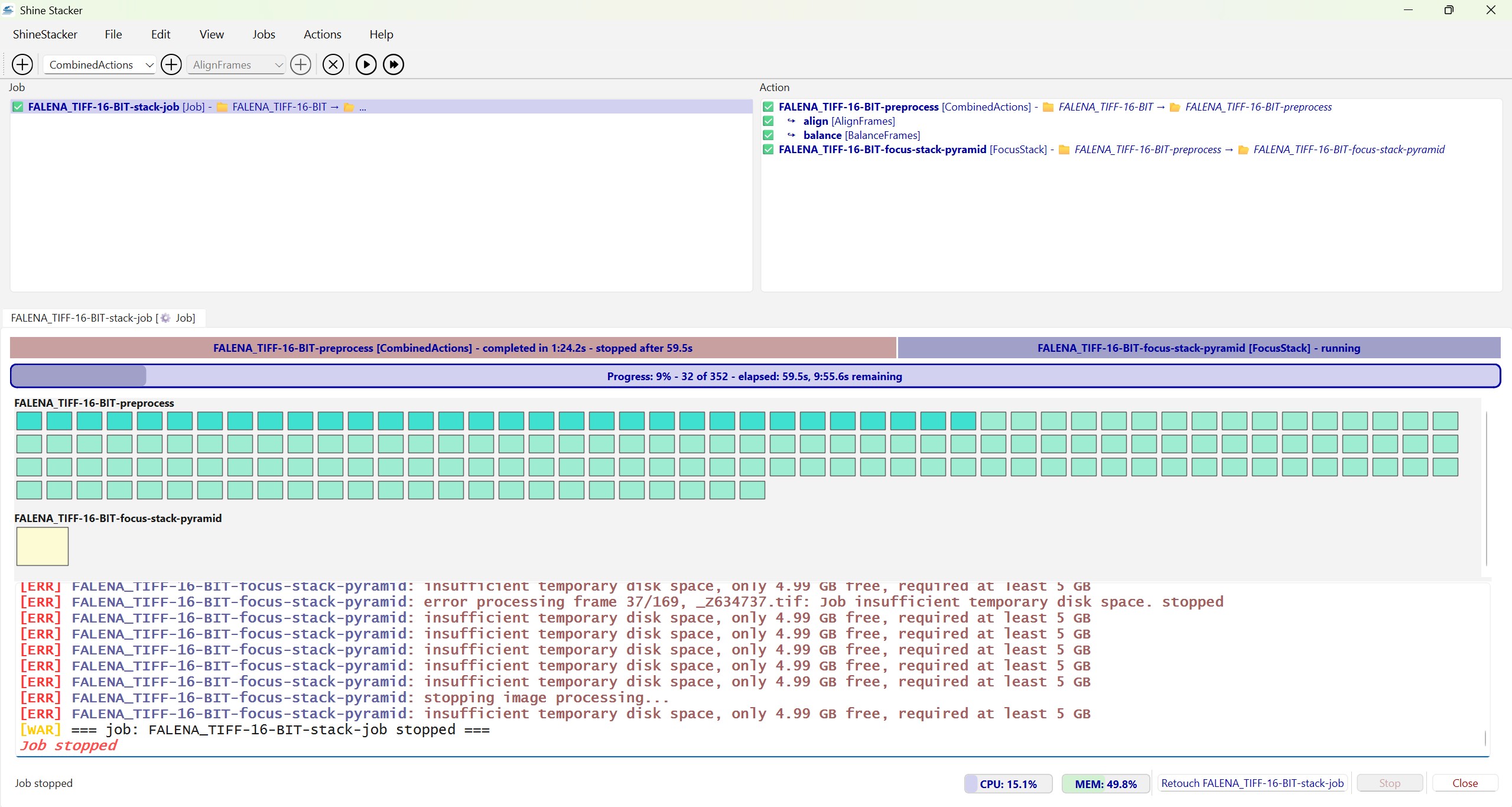Select the FALENA_TIFF-16-BIT-stack-job run tab

(103, 318)
